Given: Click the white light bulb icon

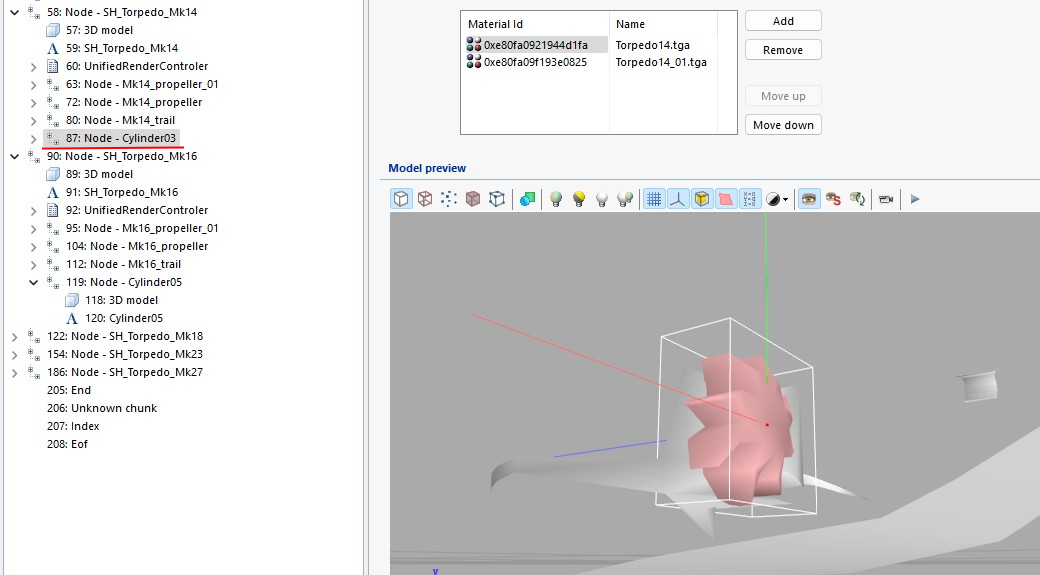Looking at the screenshot, I should pyautogui.click(x=602, y=199).
